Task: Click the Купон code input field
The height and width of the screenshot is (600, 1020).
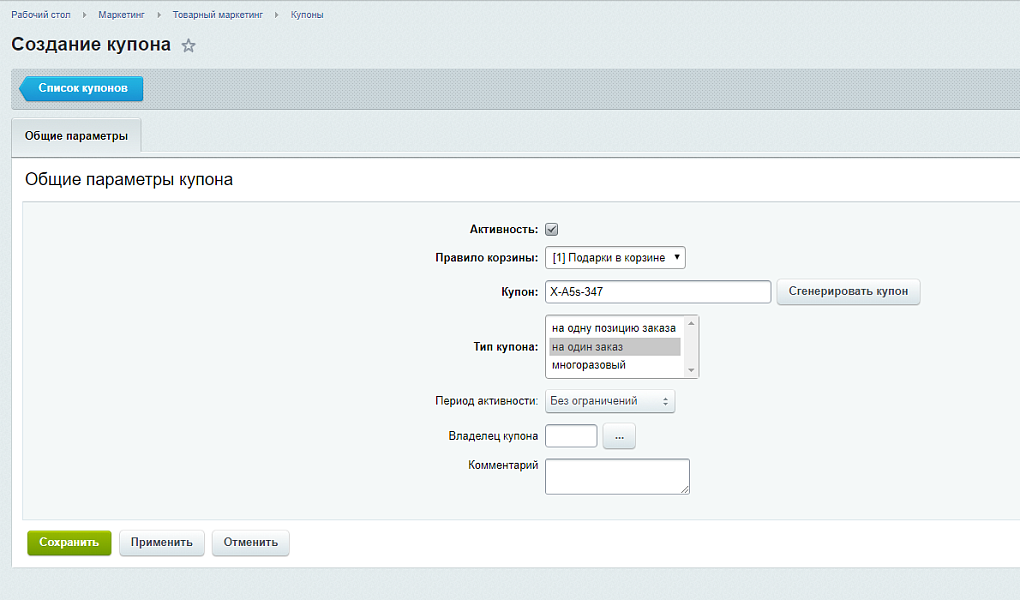Action: (657, 292)
